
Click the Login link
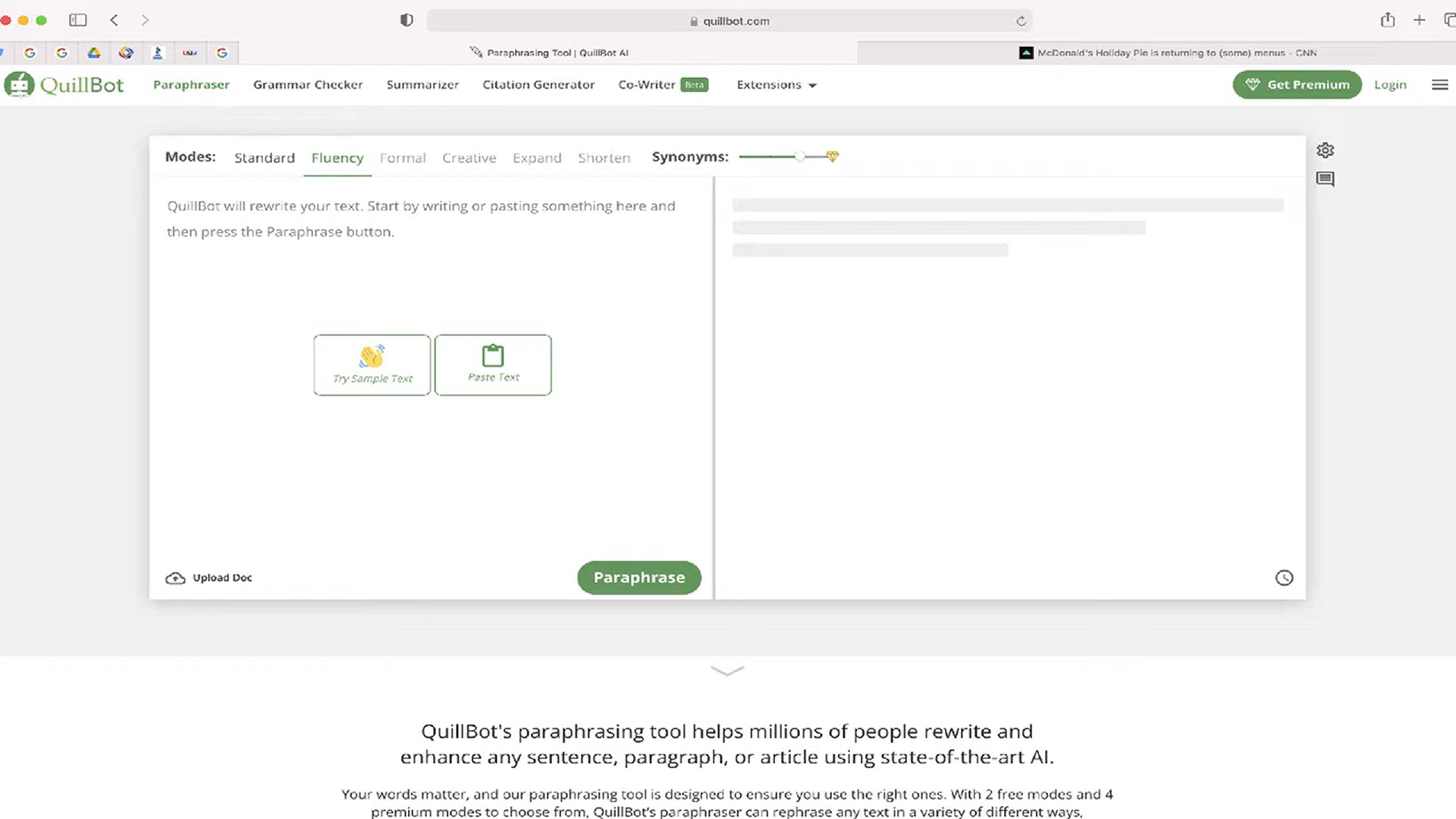click(1390, 85)
